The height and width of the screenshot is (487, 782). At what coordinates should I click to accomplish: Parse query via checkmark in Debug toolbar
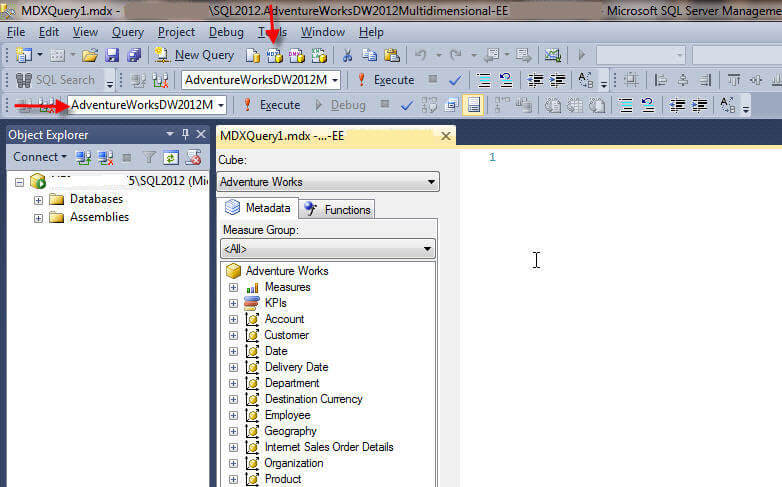407,105
